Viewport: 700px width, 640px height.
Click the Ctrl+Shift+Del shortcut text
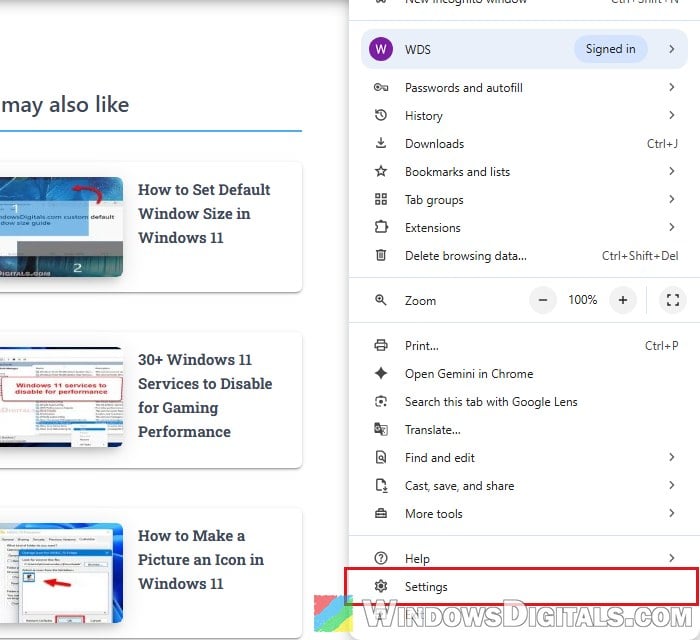point(640,256)
